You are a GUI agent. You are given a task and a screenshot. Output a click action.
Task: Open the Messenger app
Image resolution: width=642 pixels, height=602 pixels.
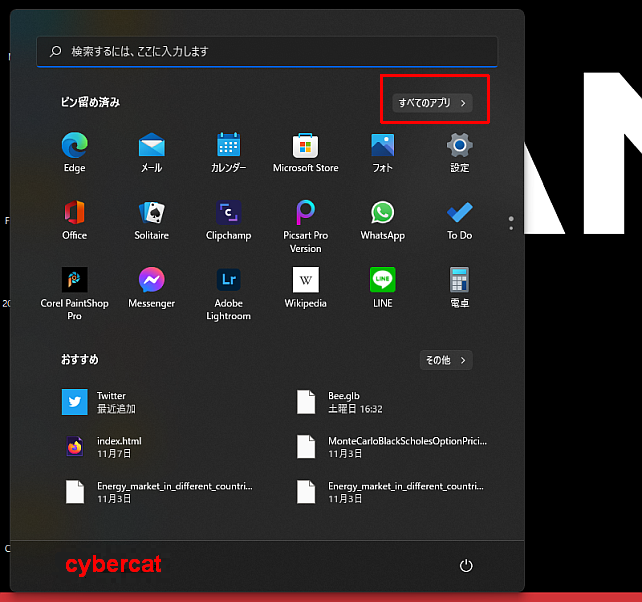tap(151, 287)
